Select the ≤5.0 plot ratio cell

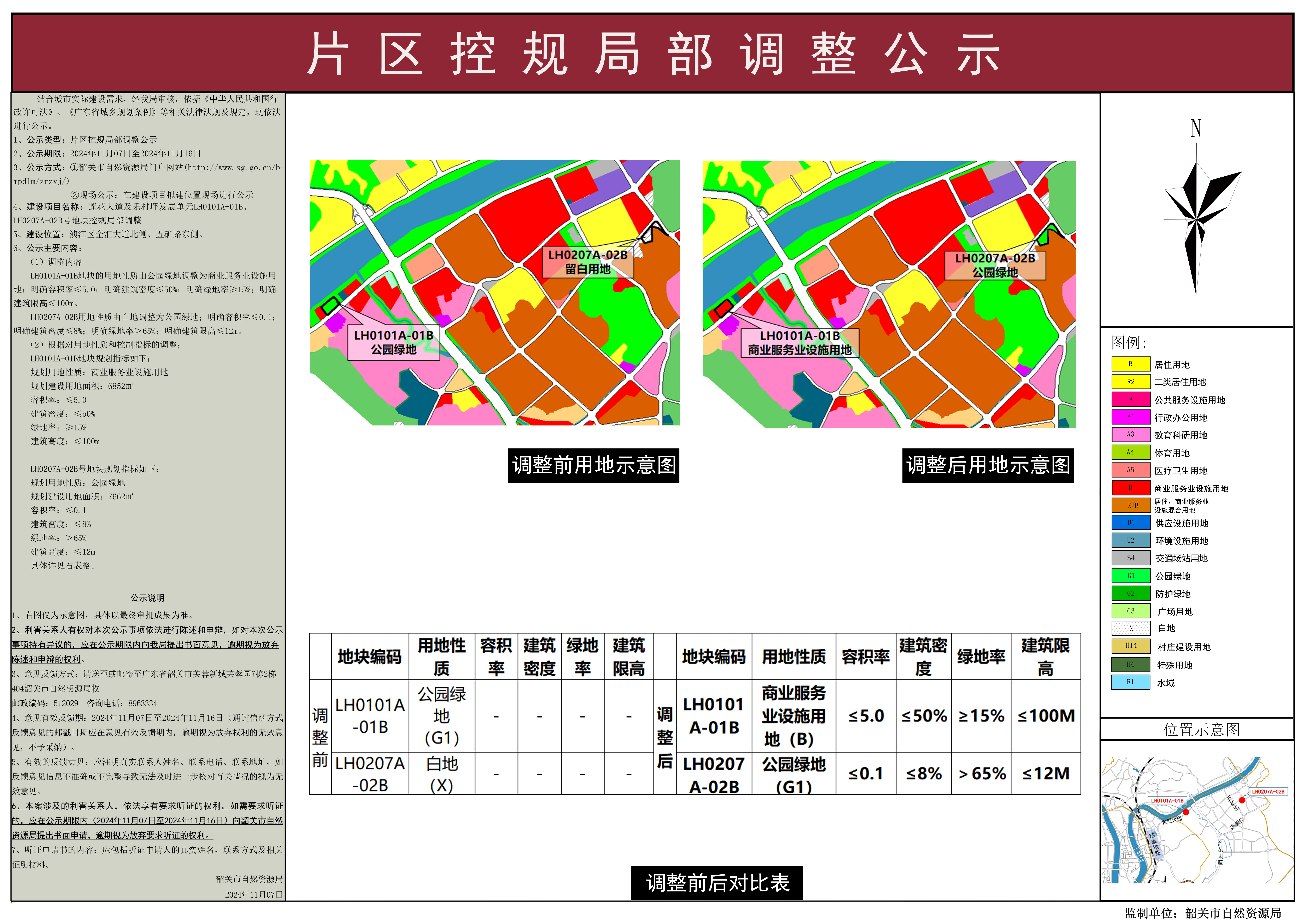pos(866,716)
